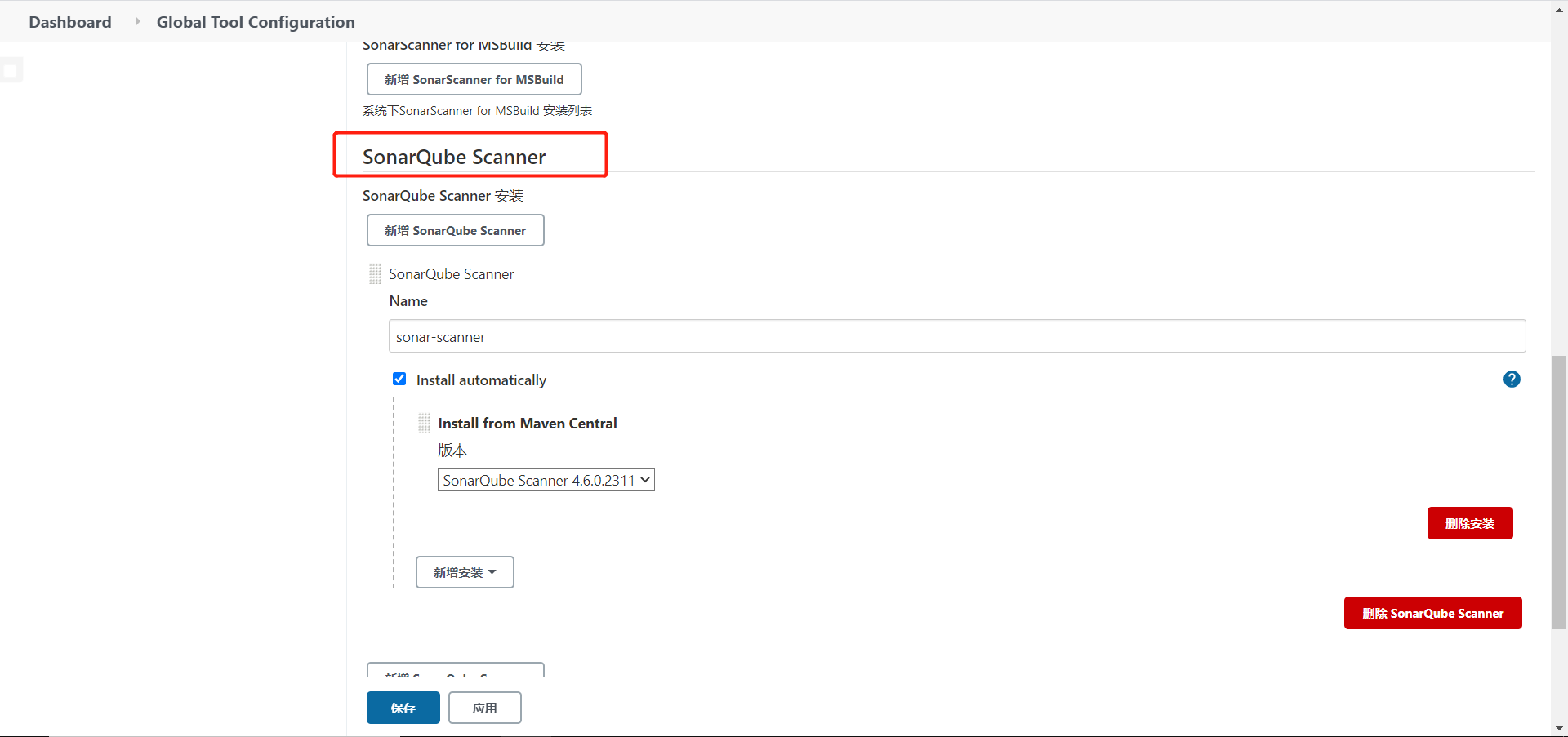Screen dimensions: 1568x737
Task: Expand the 新增安装 dropdown button
Action: tap(465, 572)
